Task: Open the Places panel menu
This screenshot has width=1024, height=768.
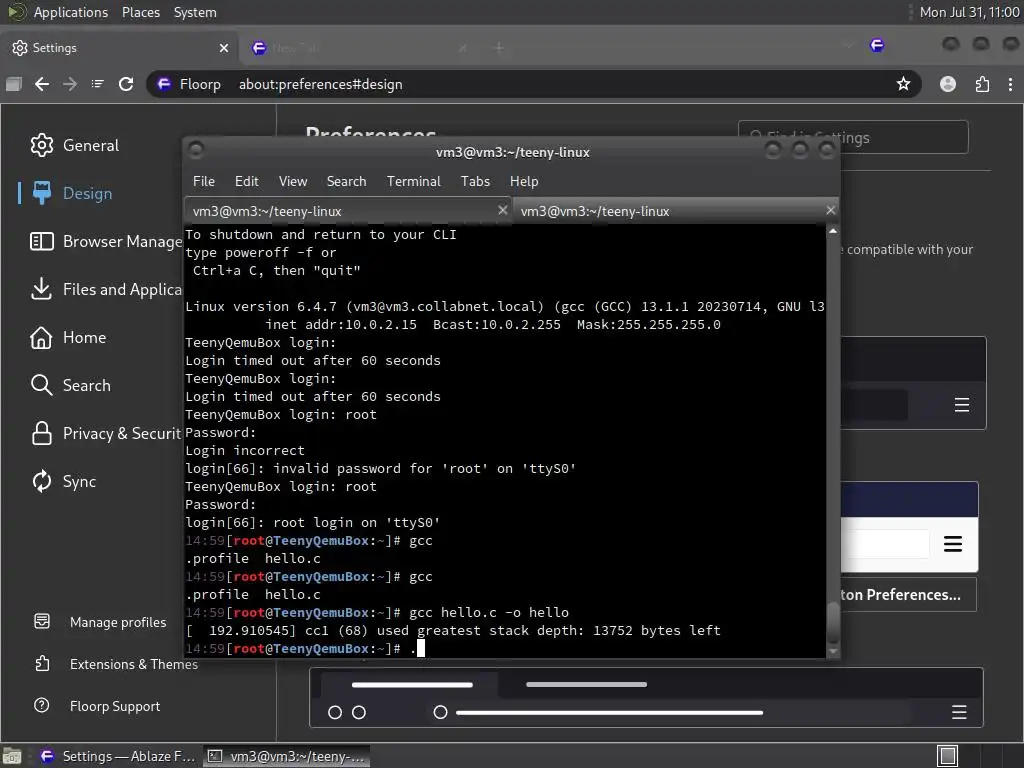Action: click(x=140, y=12)
